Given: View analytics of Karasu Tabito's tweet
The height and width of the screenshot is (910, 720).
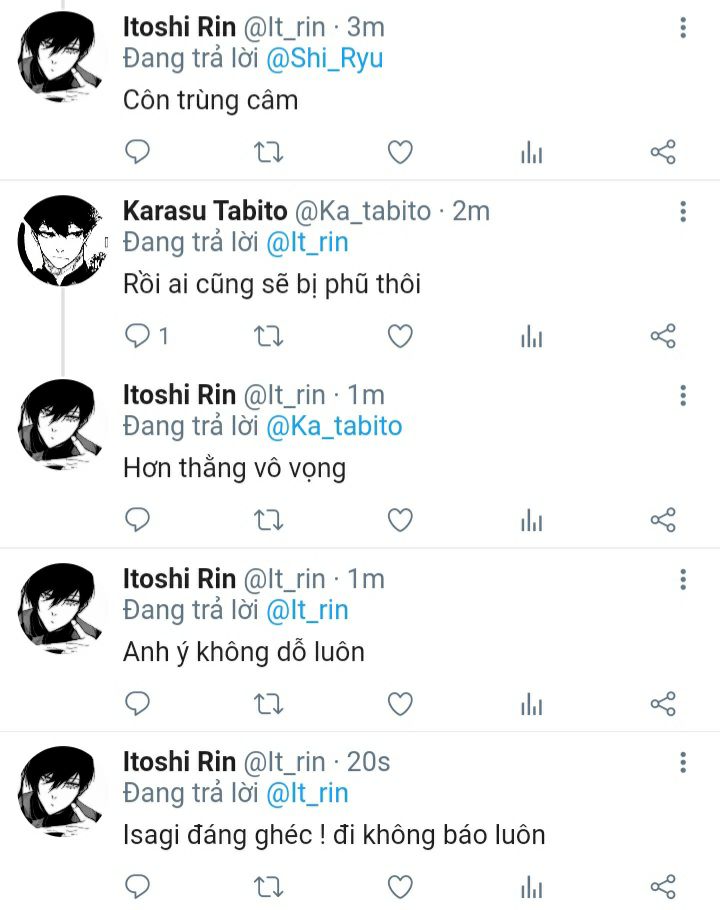Looking at the screenshot, I should tap(531, 336).
